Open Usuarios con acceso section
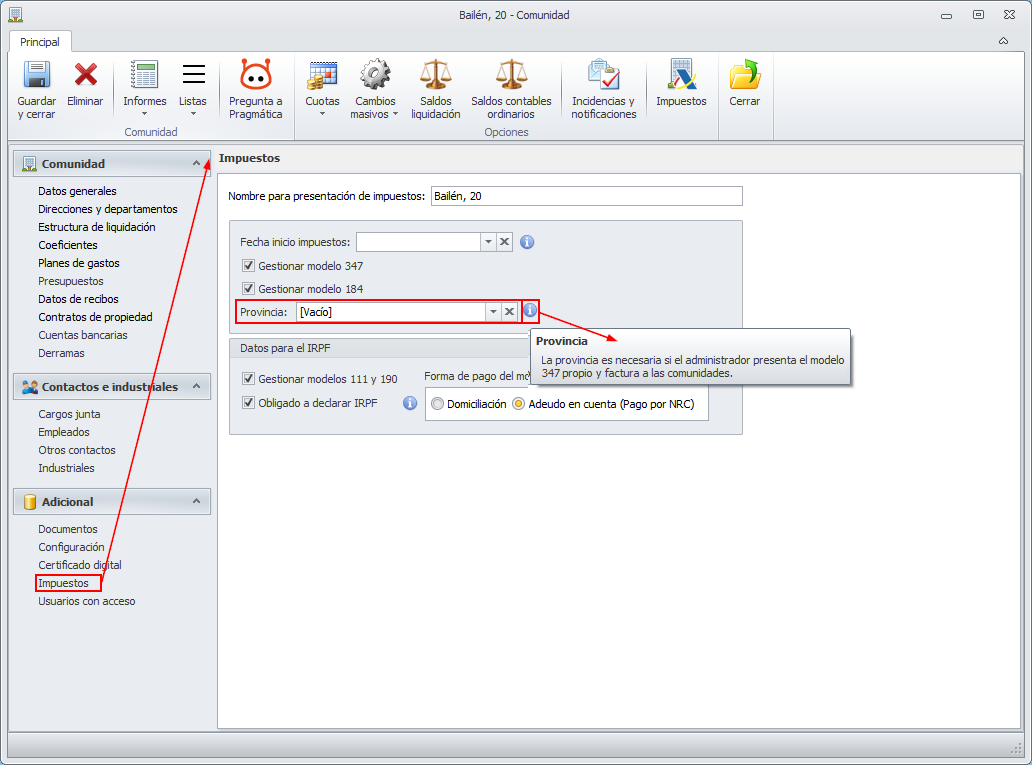Screen dimensions: 1032x765 pyautogui.click(x=86, y=601)
